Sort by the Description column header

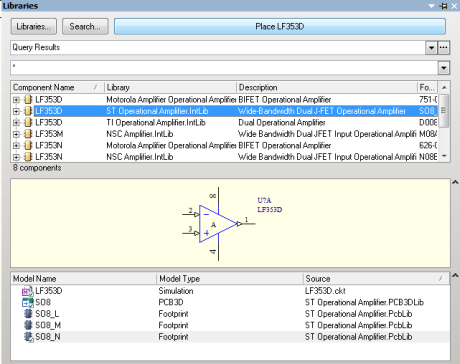(x=327, y=88)
